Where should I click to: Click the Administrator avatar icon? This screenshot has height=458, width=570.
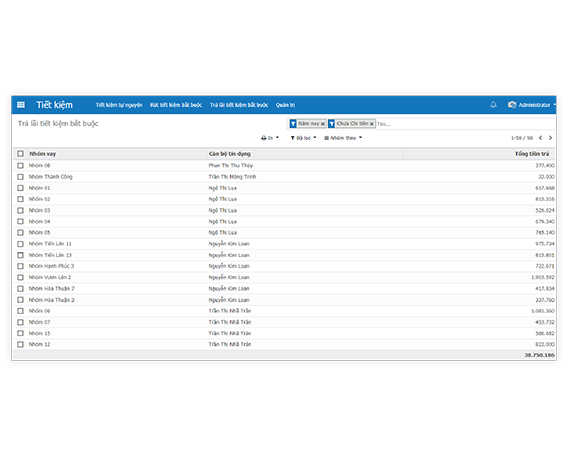(512, 105)
